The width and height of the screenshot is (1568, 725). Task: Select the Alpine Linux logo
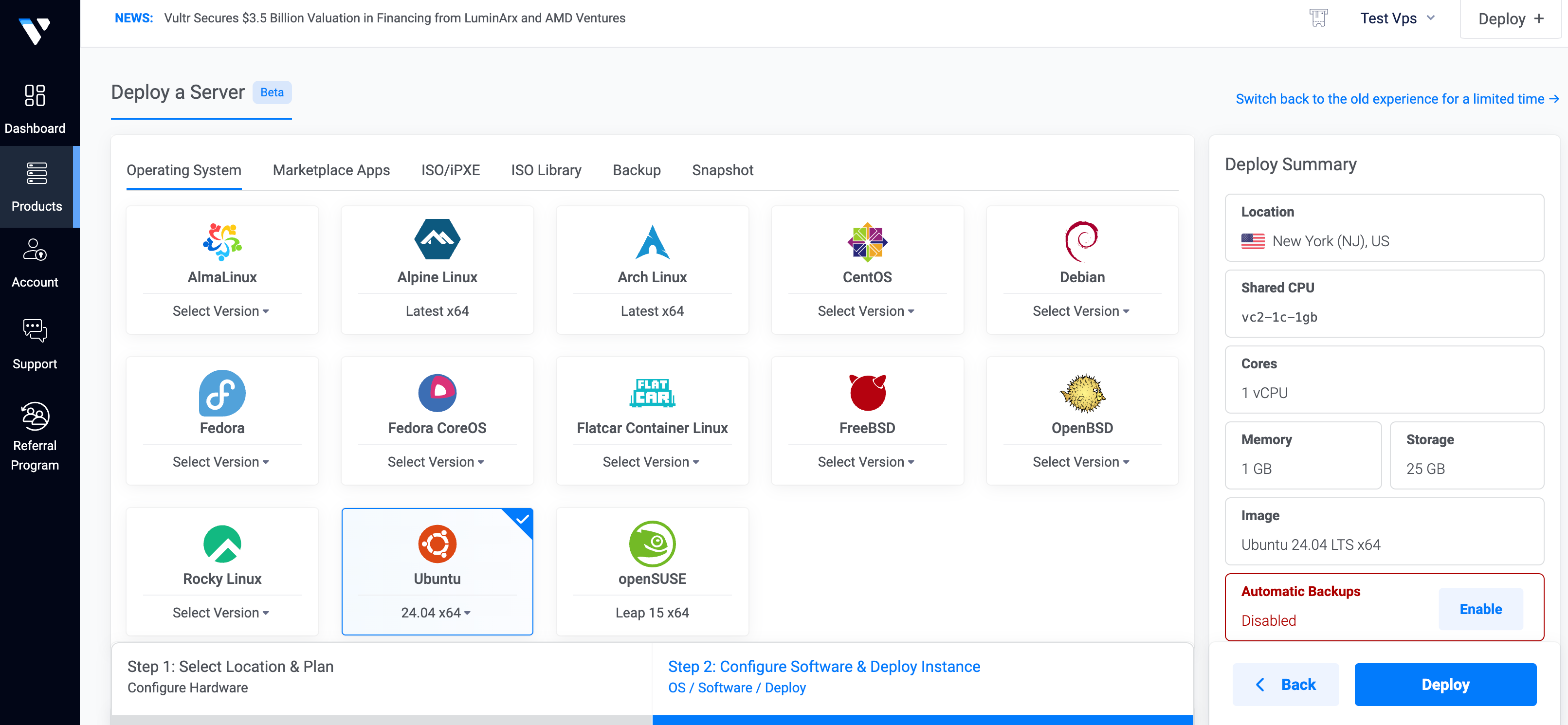click(x=437, y=240)
